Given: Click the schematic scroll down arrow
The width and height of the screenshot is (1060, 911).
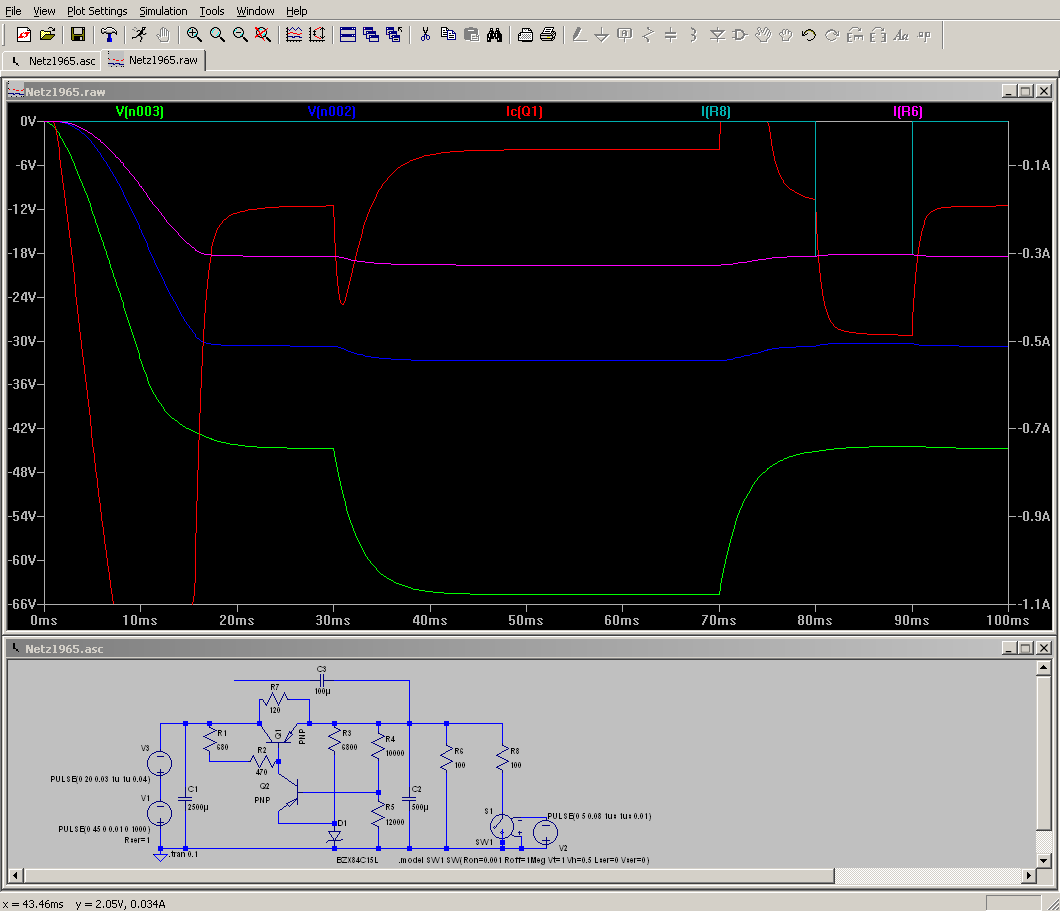Looking at the screenshot, I should click(x=1044, y=860).
